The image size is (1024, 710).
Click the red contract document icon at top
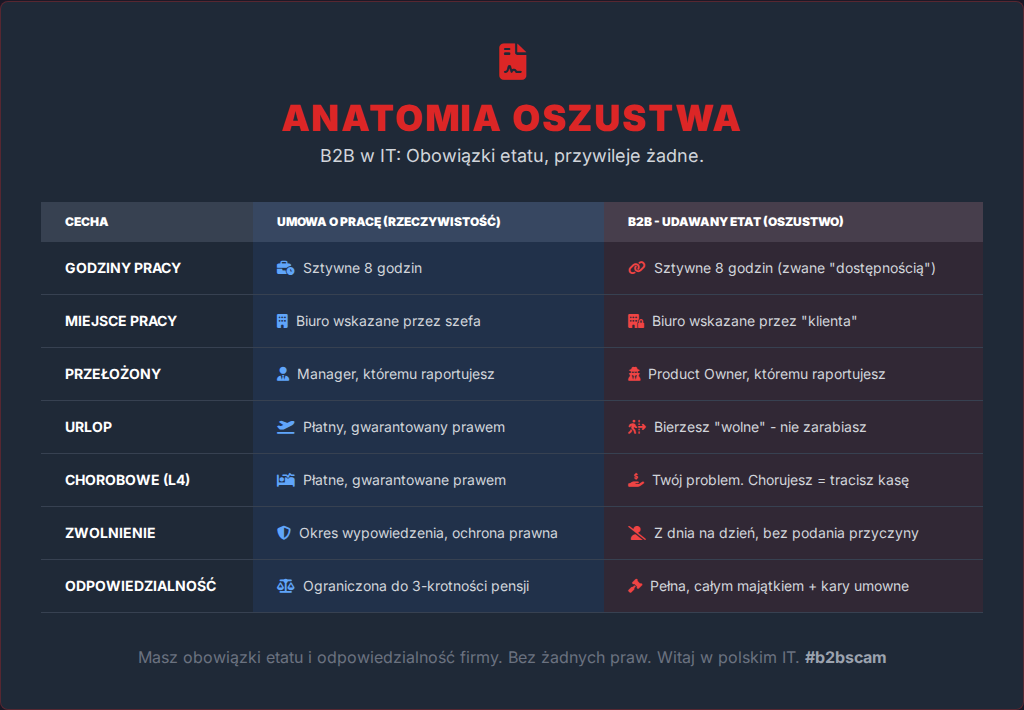(x=512, y=62)
